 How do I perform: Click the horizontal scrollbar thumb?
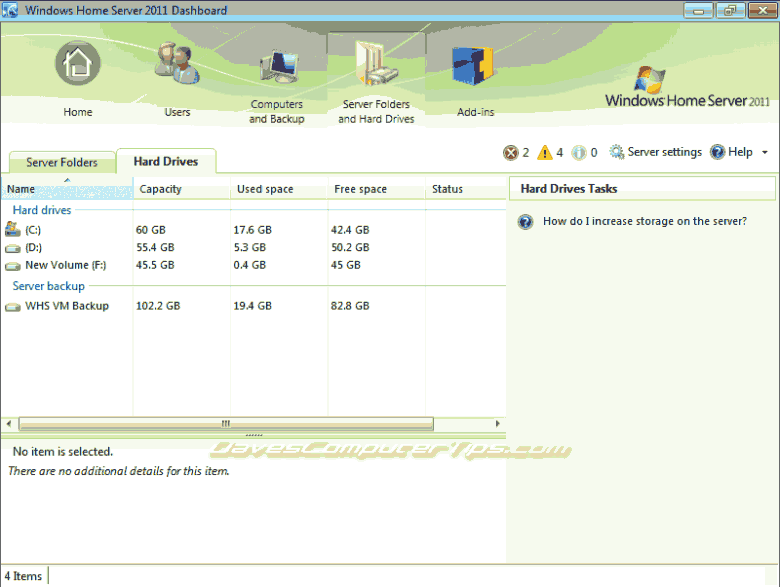[226, 424]
